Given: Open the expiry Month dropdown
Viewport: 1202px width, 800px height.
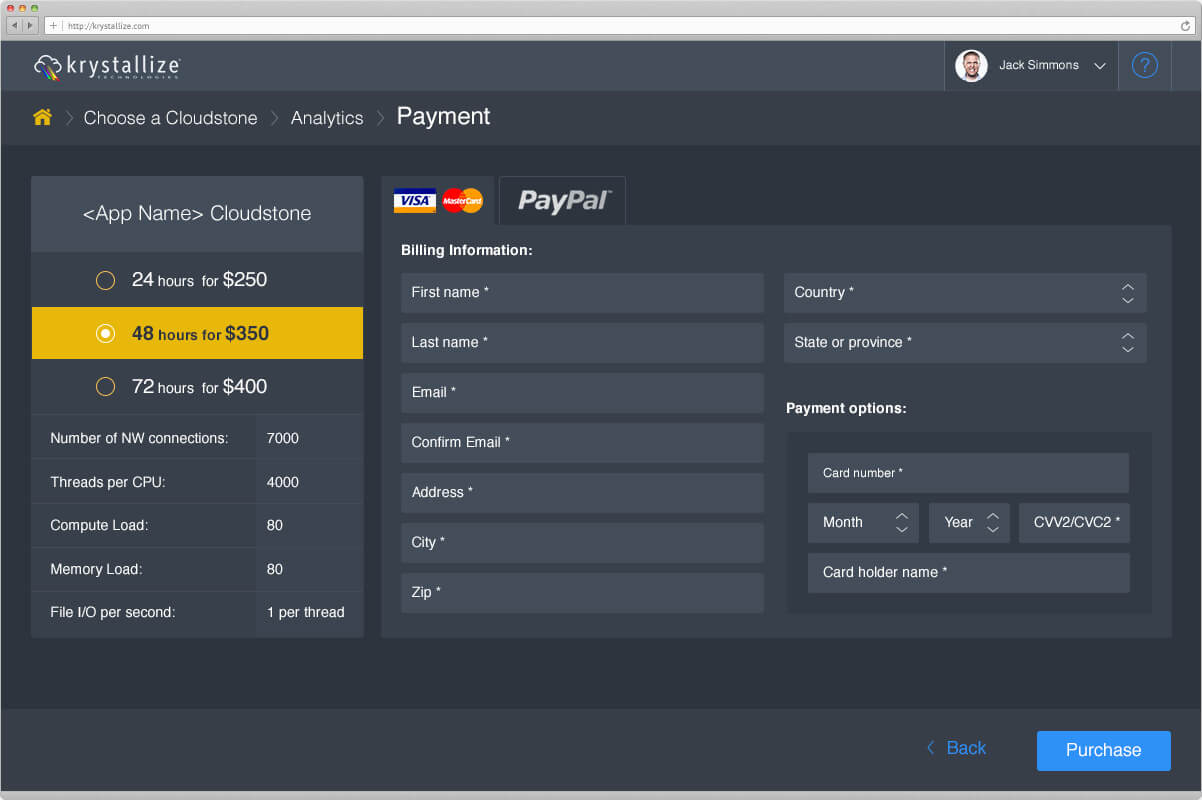Looking at the screenshot, I should tap(862, 523).
